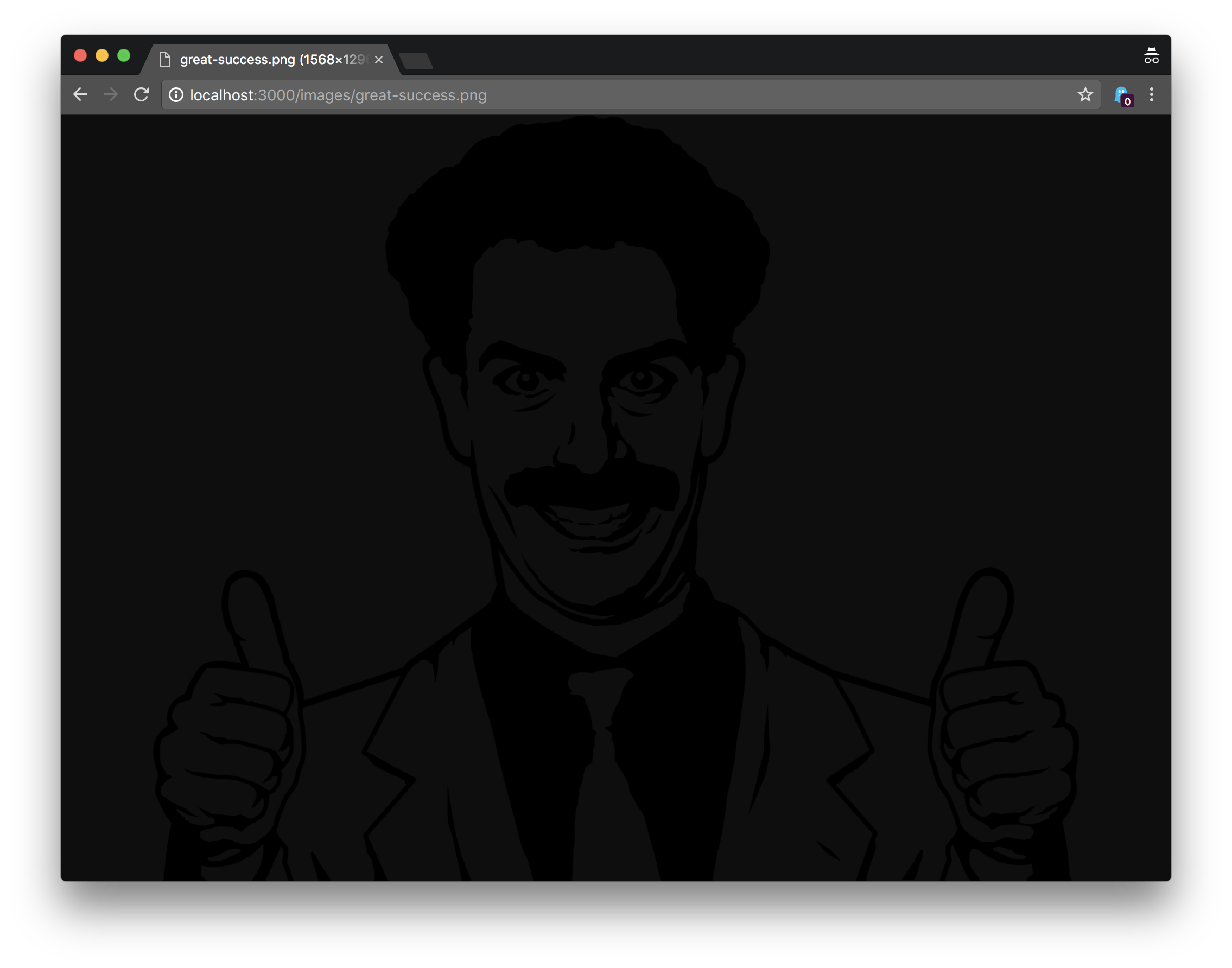Open a new tab
Image resolution: width=1232 pixels, height=968 pixels.
[x=416, y=61]
